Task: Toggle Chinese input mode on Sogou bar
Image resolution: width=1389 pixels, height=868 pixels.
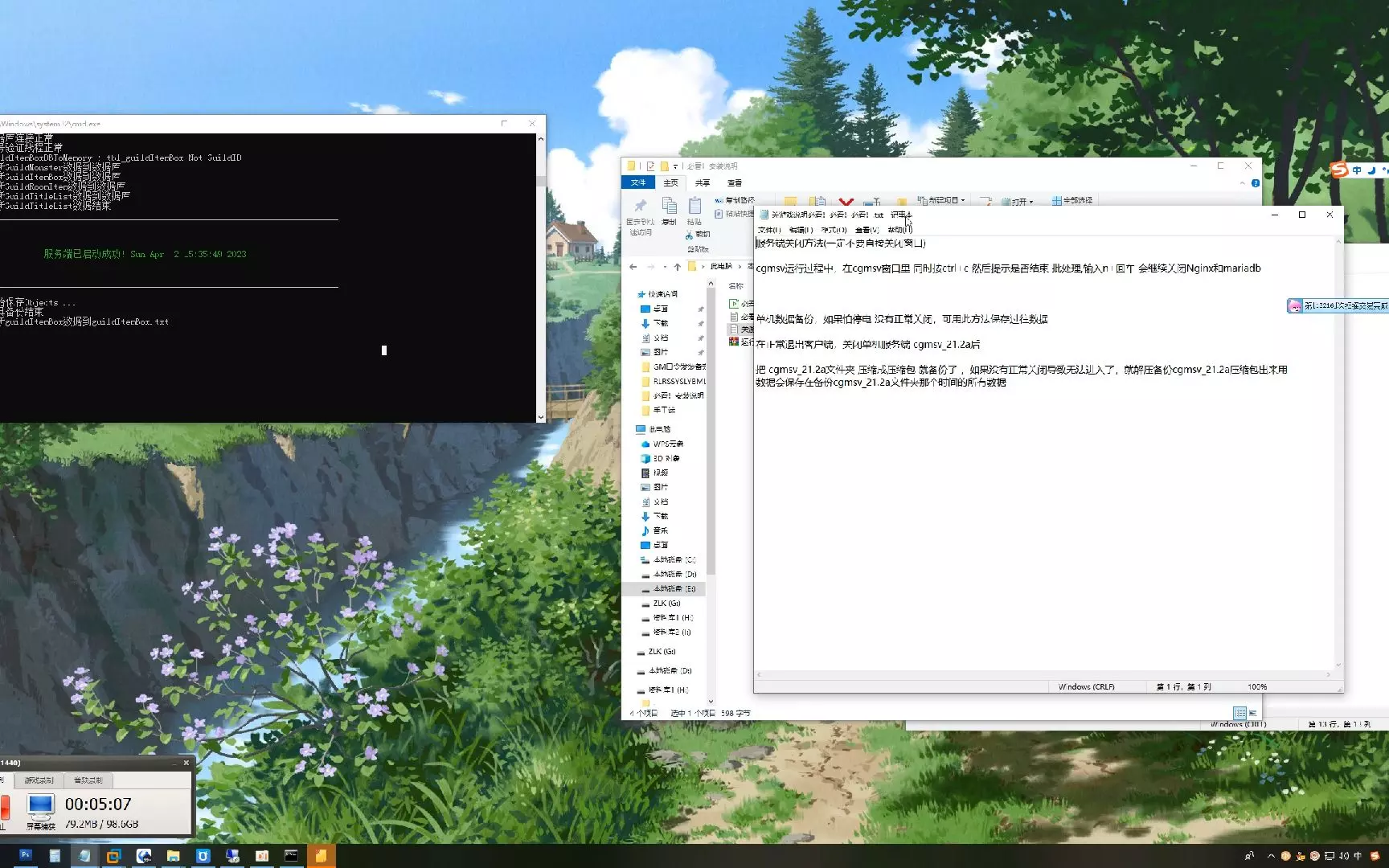Action: 1357,170
